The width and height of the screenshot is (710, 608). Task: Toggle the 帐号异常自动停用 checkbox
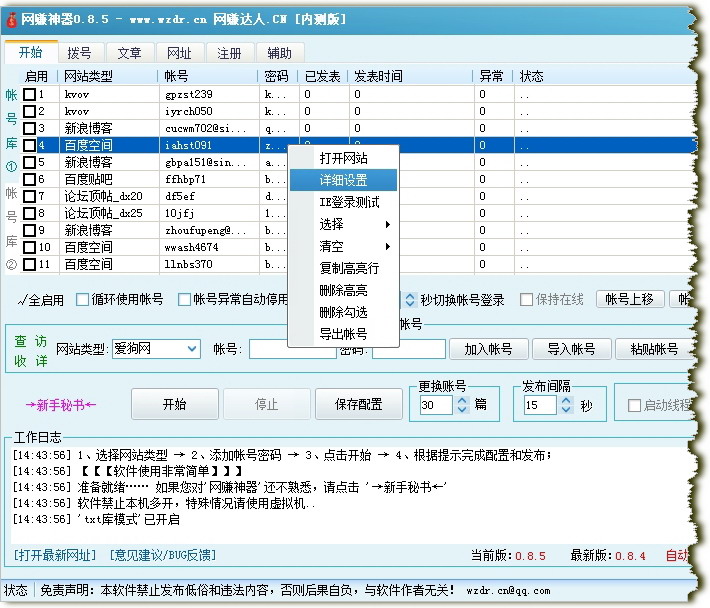184,299
